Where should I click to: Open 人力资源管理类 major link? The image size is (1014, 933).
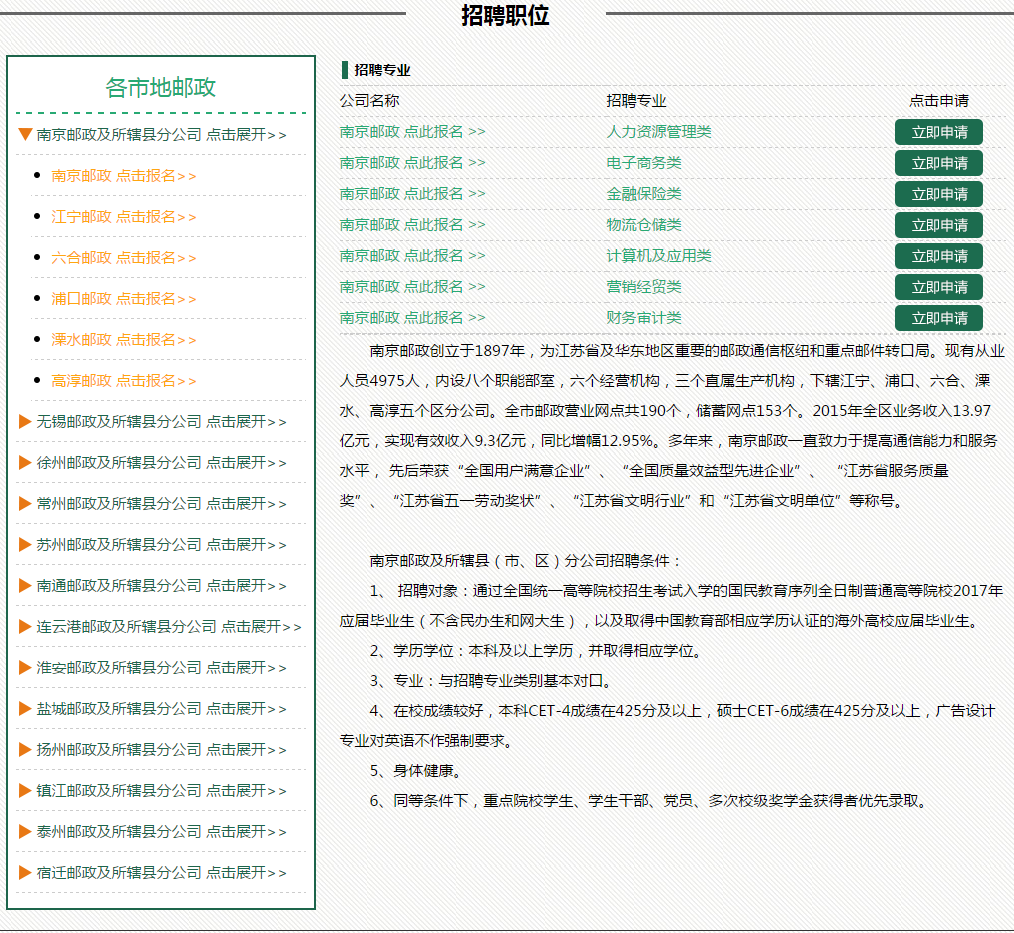[x=658, y=132]
